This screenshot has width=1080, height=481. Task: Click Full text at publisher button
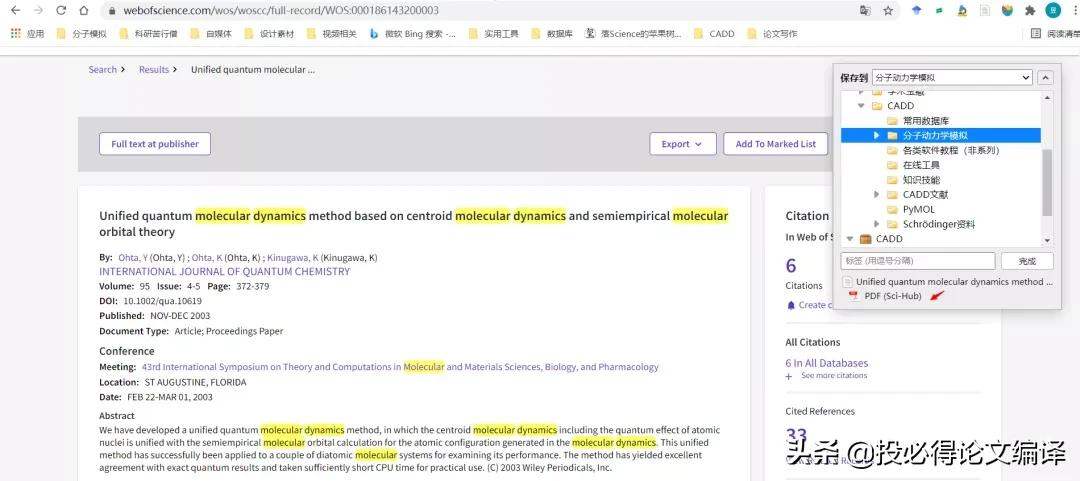pyautogui.click(x=155, y=144)
